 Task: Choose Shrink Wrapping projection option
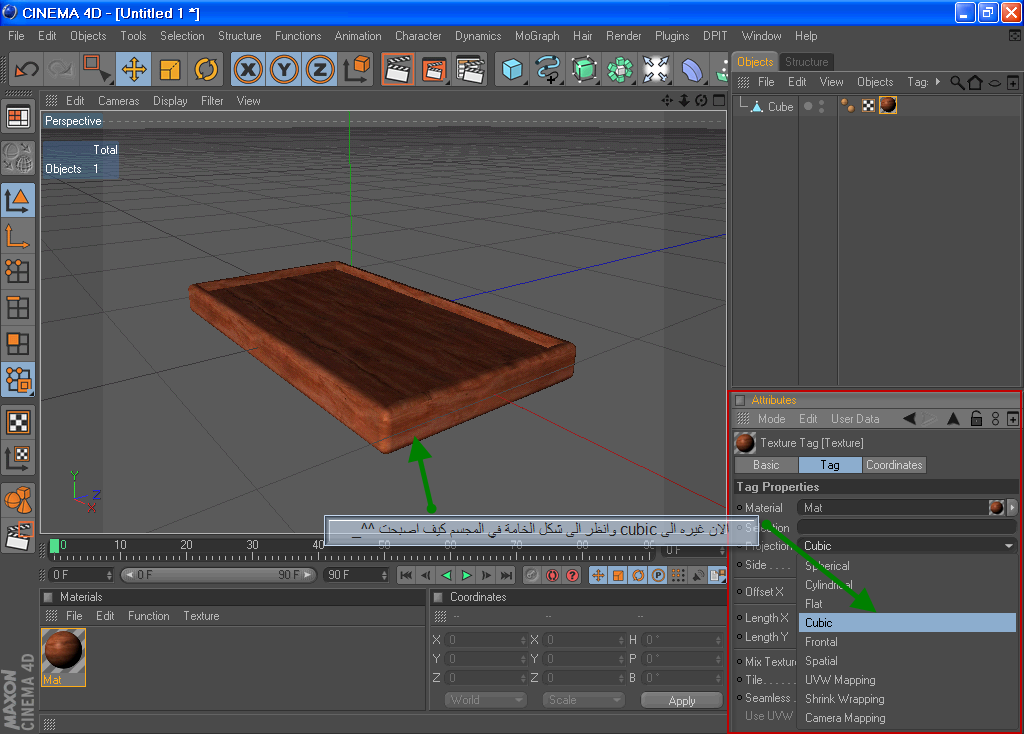(x=906, y=699)
